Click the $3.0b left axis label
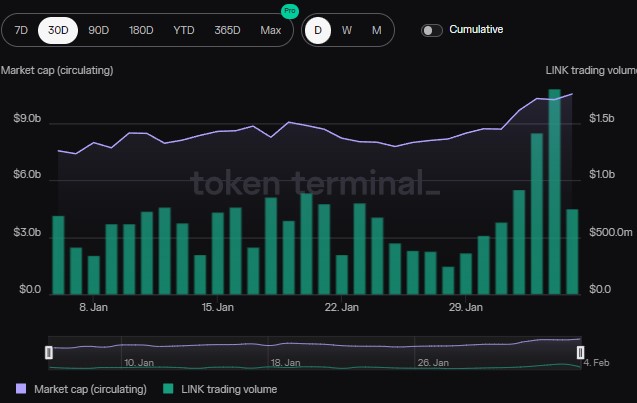 [27, 232]
